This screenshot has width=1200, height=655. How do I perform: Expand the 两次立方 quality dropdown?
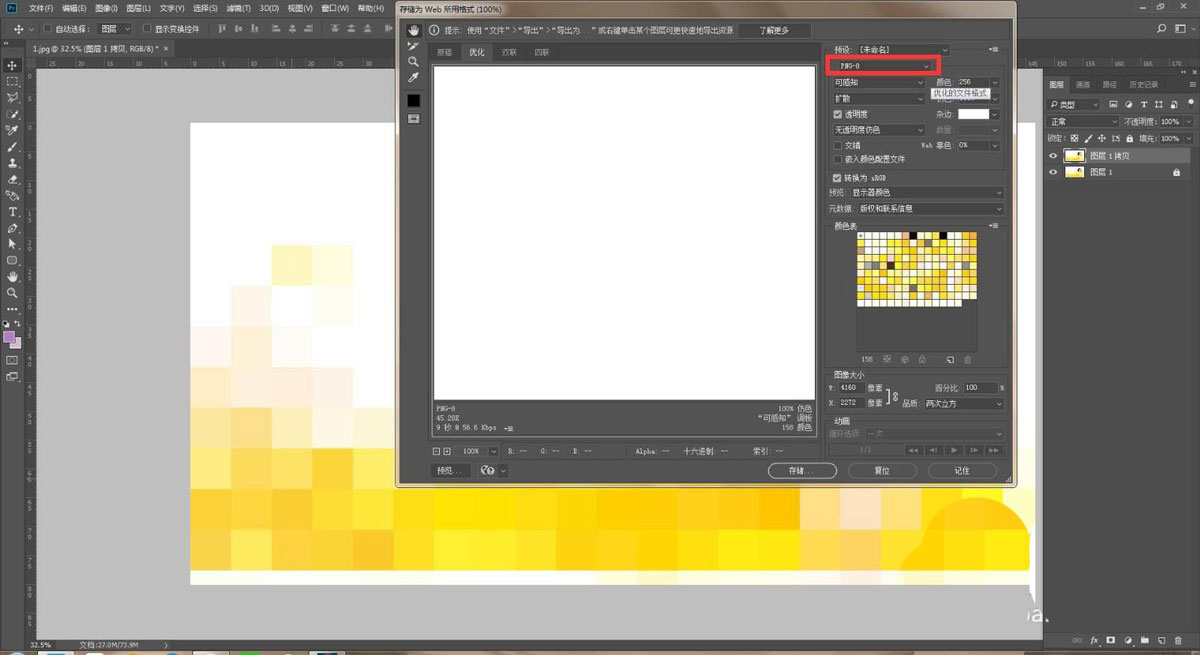point(963,403)
